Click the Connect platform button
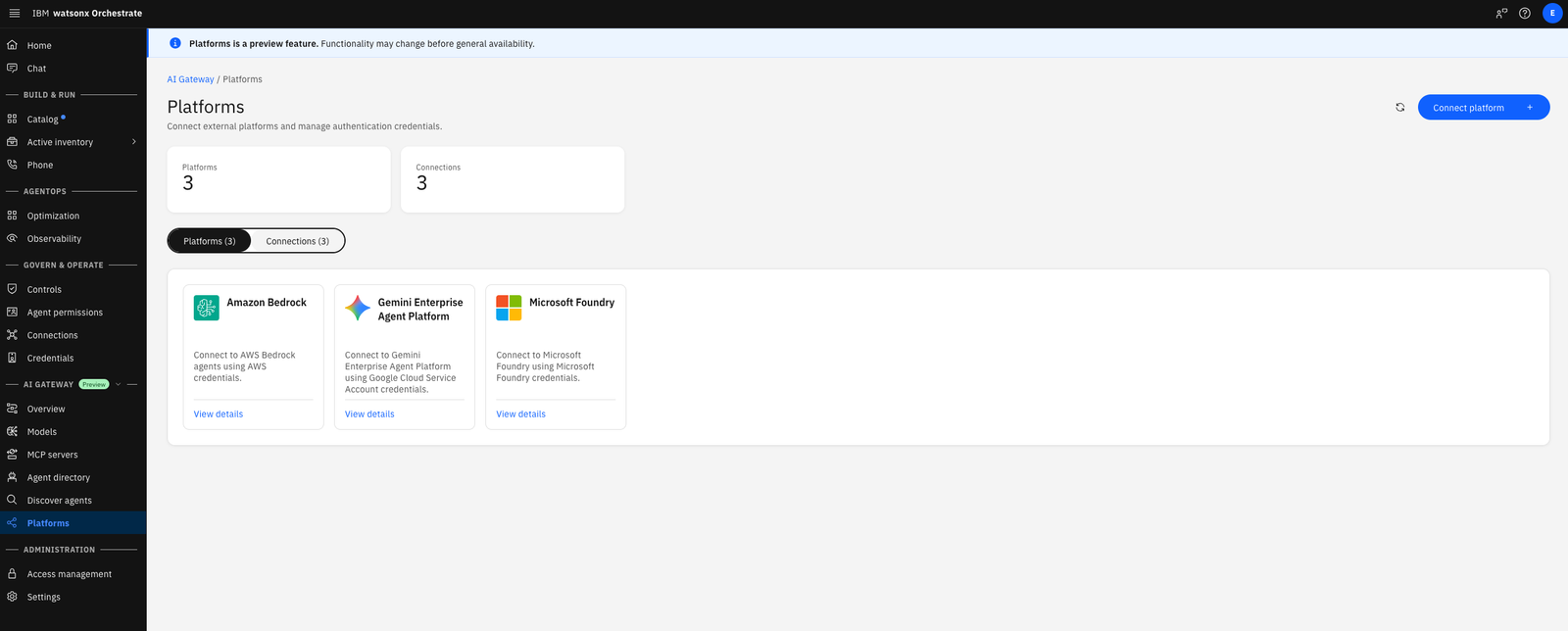This screenshot has height=631, width=1568. (x=1484, y=108)
